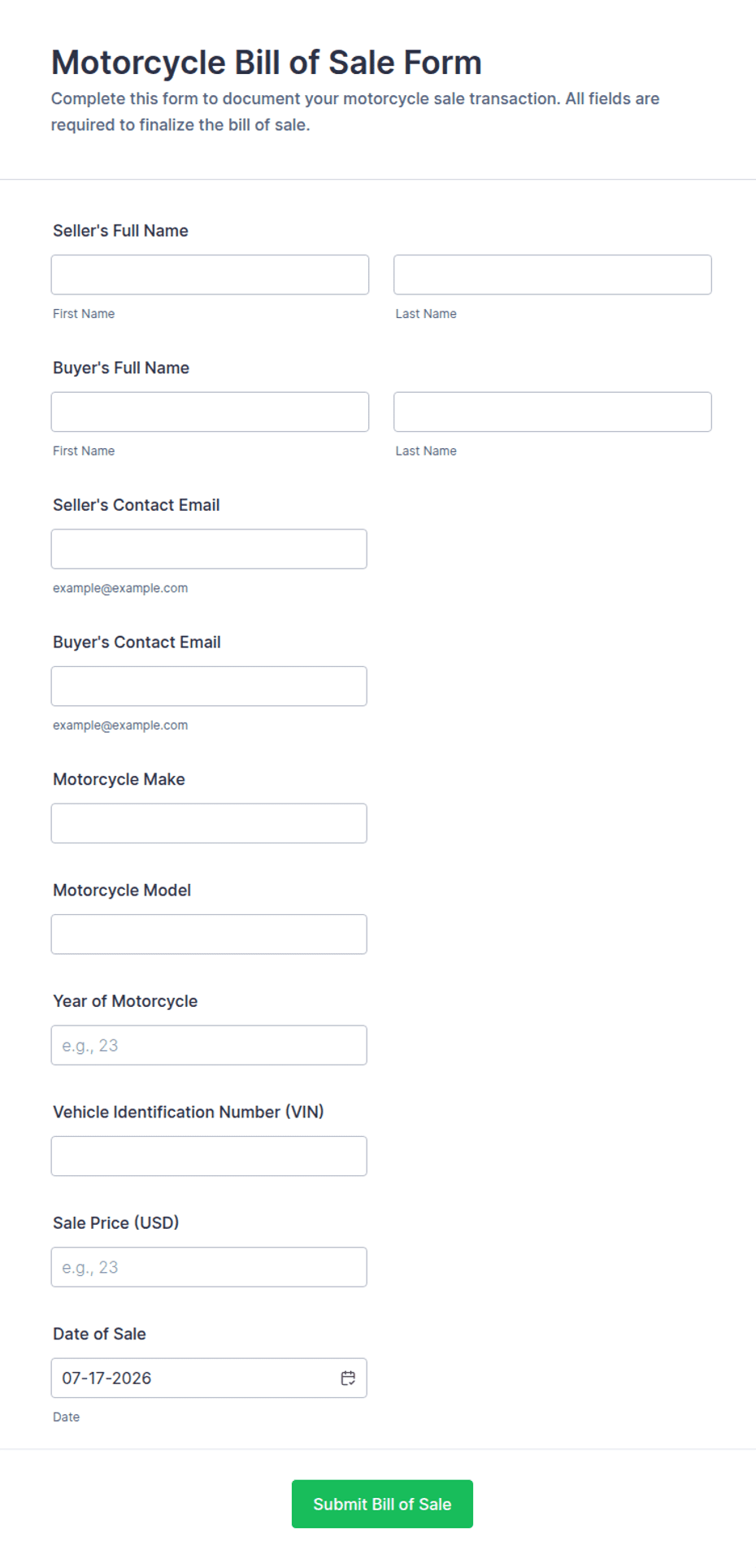Click the Sale Price (USD) label
756x1568 pixels.
[116, 1223]
